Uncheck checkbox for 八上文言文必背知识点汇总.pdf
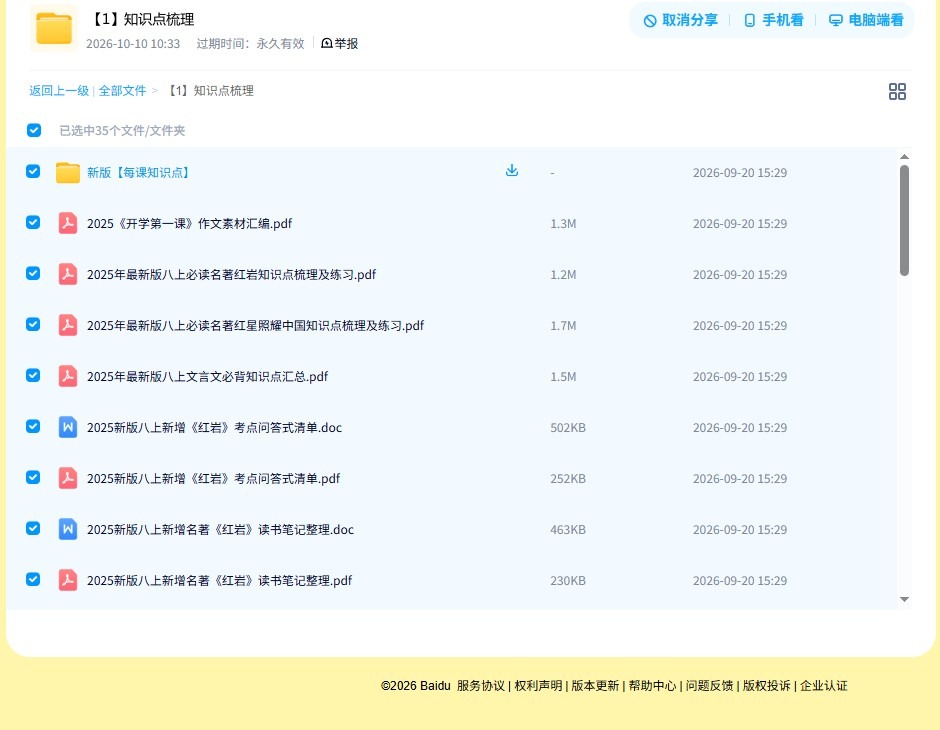The height and width of the screenshot is (730, 940). coord(33,375)
